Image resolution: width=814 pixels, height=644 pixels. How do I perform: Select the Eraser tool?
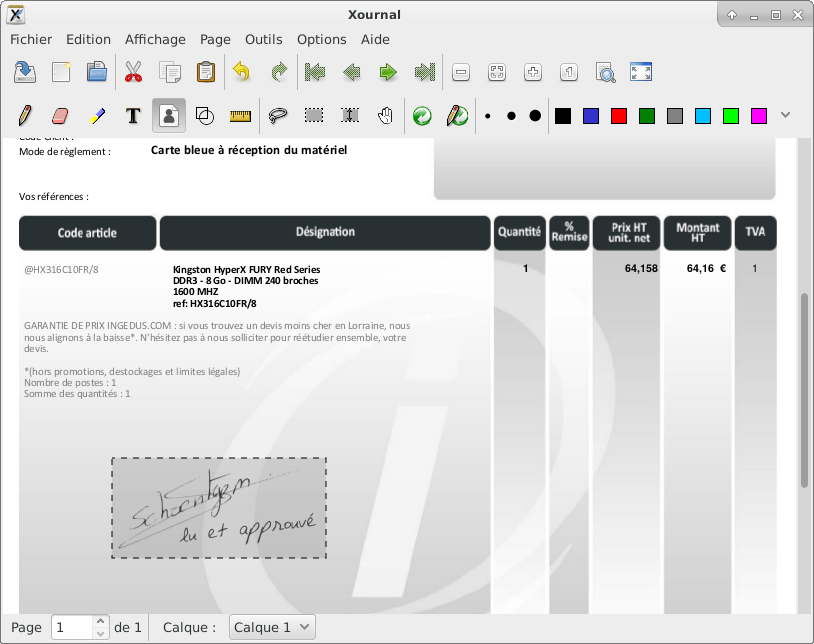61,115
